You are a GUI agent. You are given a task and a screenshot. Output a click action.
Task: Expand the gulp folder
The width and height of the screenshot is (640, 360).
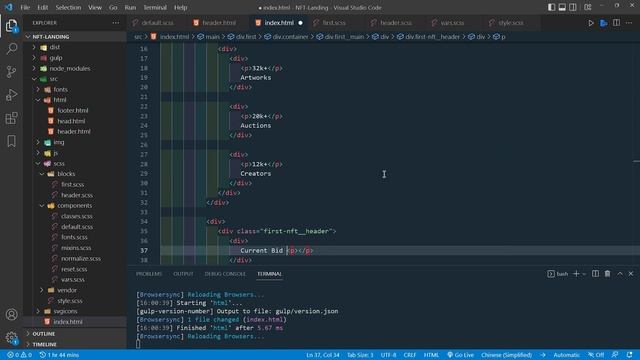(x=56, y=58)
